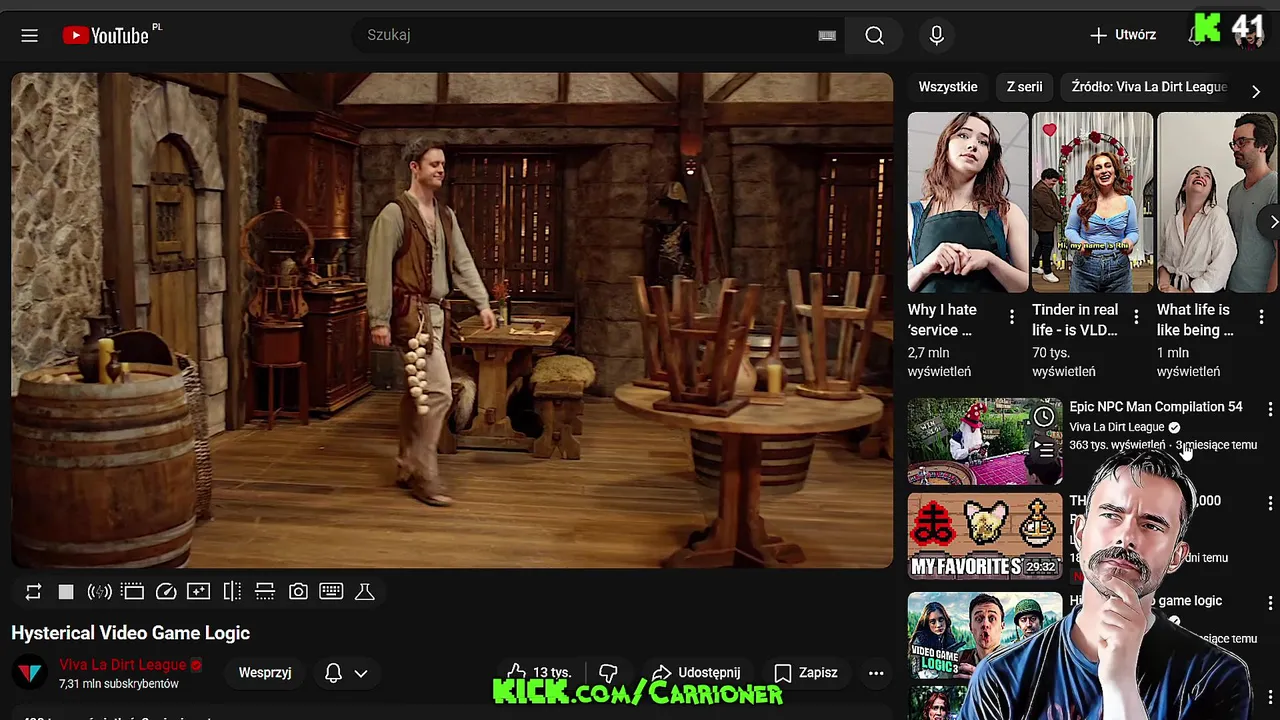Open the Video Game Logic 3 thumbnail
The width and height of the screenshot is (1280, 720).
point(985,635)
